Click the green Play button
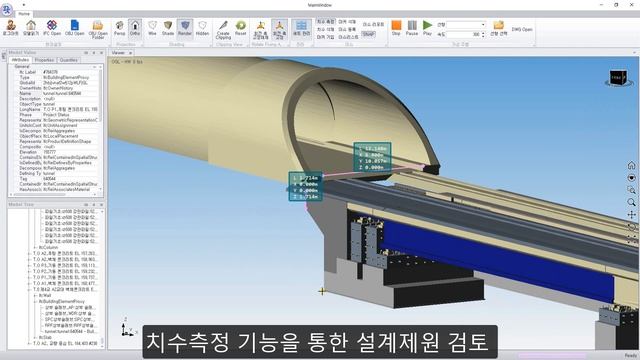The height and width of the screenshot is (360, 640). point(427,28)
